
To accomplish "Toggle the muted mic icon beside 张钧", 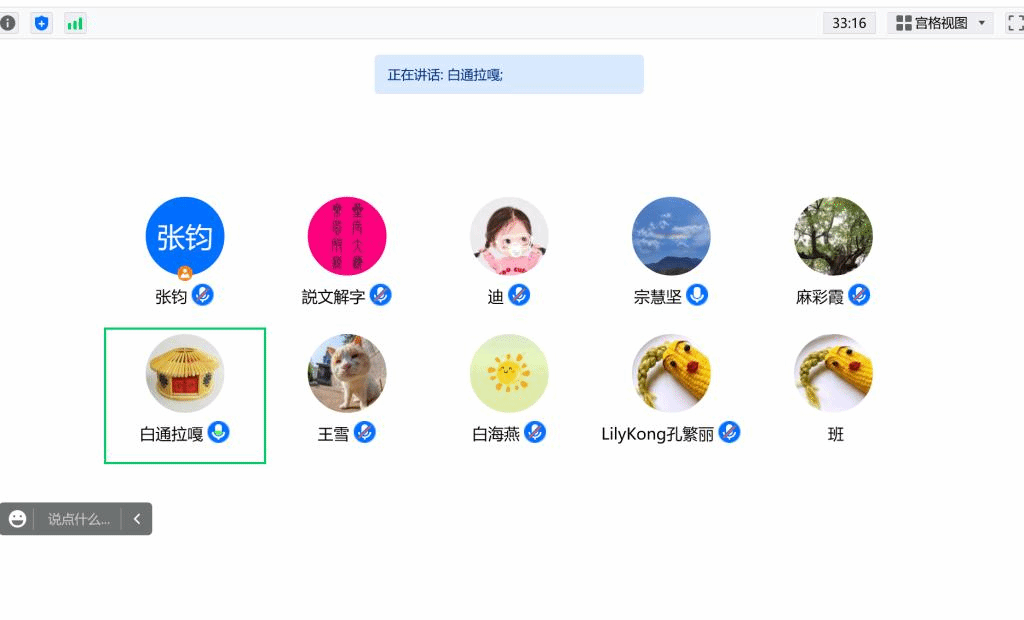I will [203, 295].
